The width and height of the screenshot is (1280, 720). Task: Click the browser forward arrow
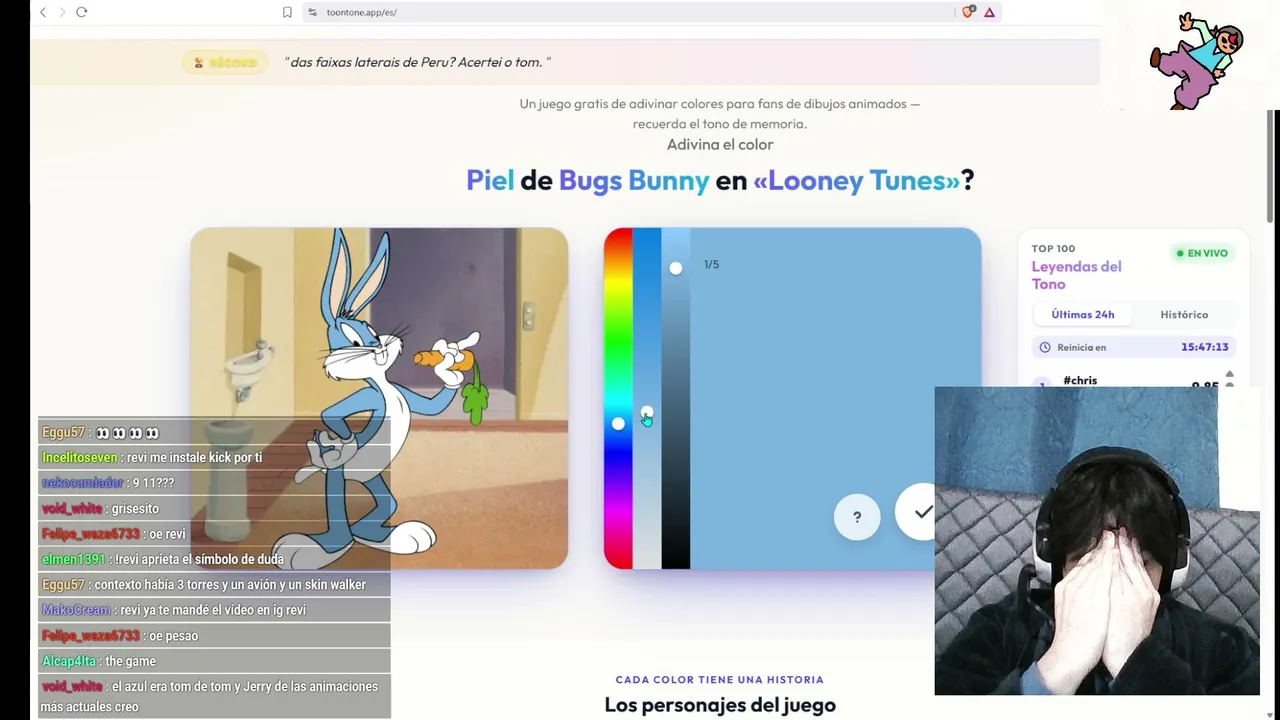(x=62, y=12)
